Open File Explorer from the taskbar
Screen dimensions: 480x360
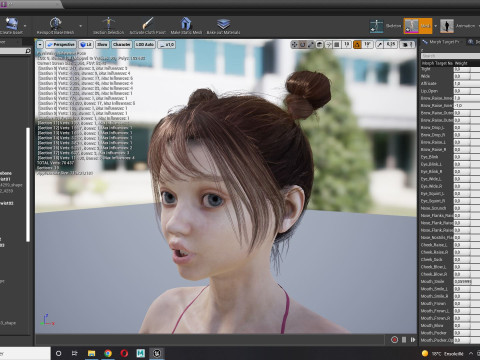tap(91, 353)
